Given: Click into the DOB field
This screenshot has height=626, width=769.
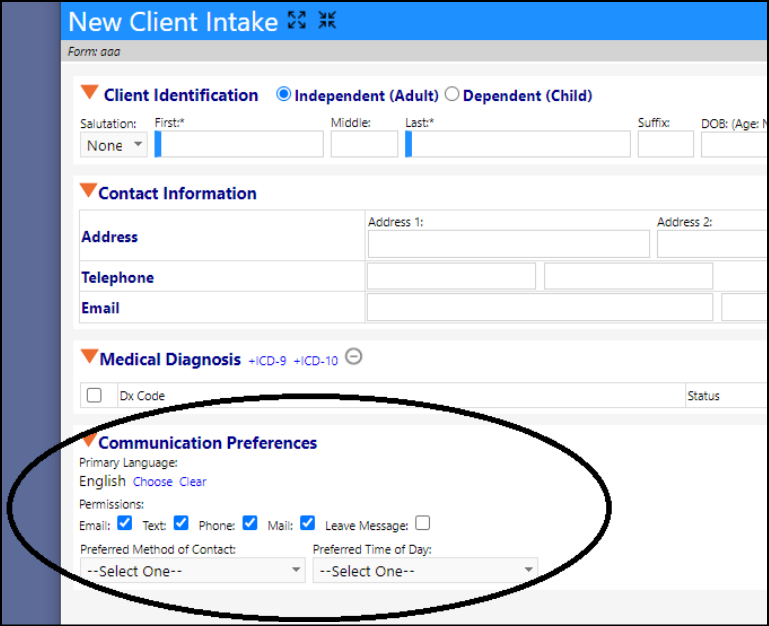Looking at the screenshot, I should click(734, 144).
